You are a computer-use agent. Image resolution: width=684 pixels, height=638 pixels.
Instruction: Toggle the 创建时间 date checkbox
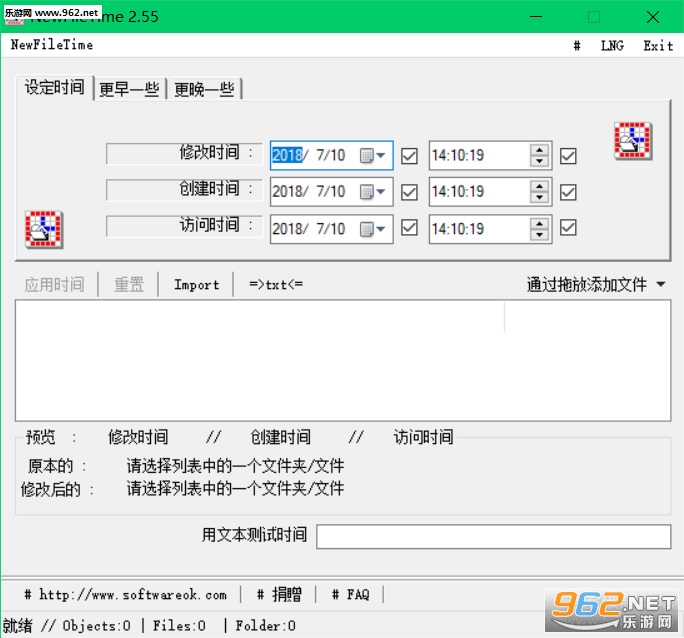[x=409, y=192]
